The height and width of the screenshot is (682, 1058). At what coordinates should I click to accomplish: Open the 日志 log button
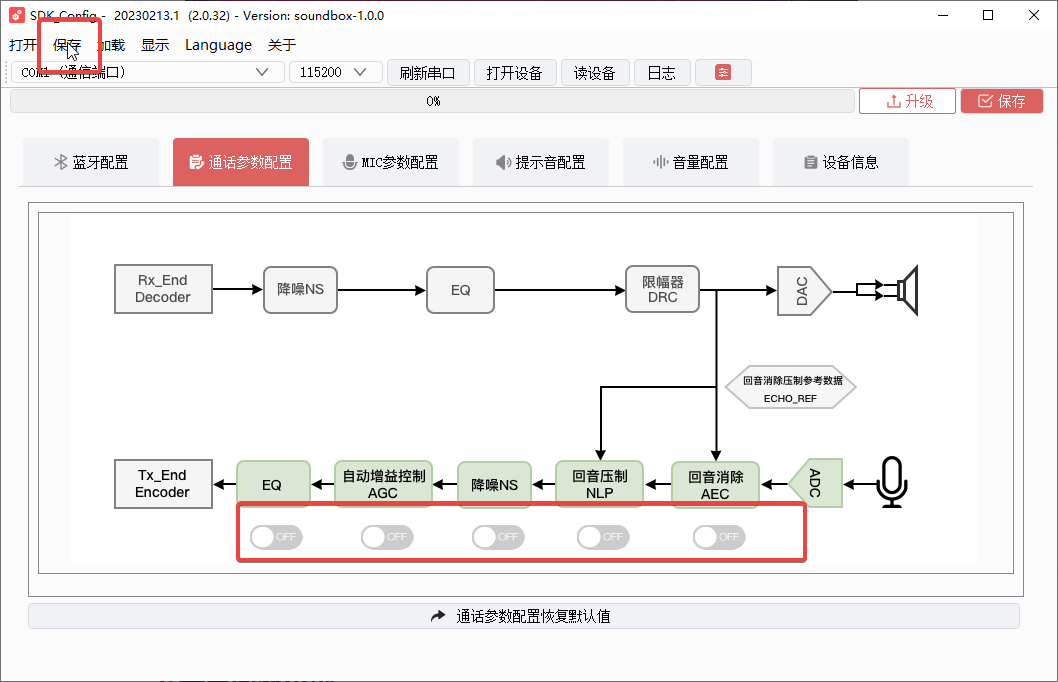click(662, 73)
